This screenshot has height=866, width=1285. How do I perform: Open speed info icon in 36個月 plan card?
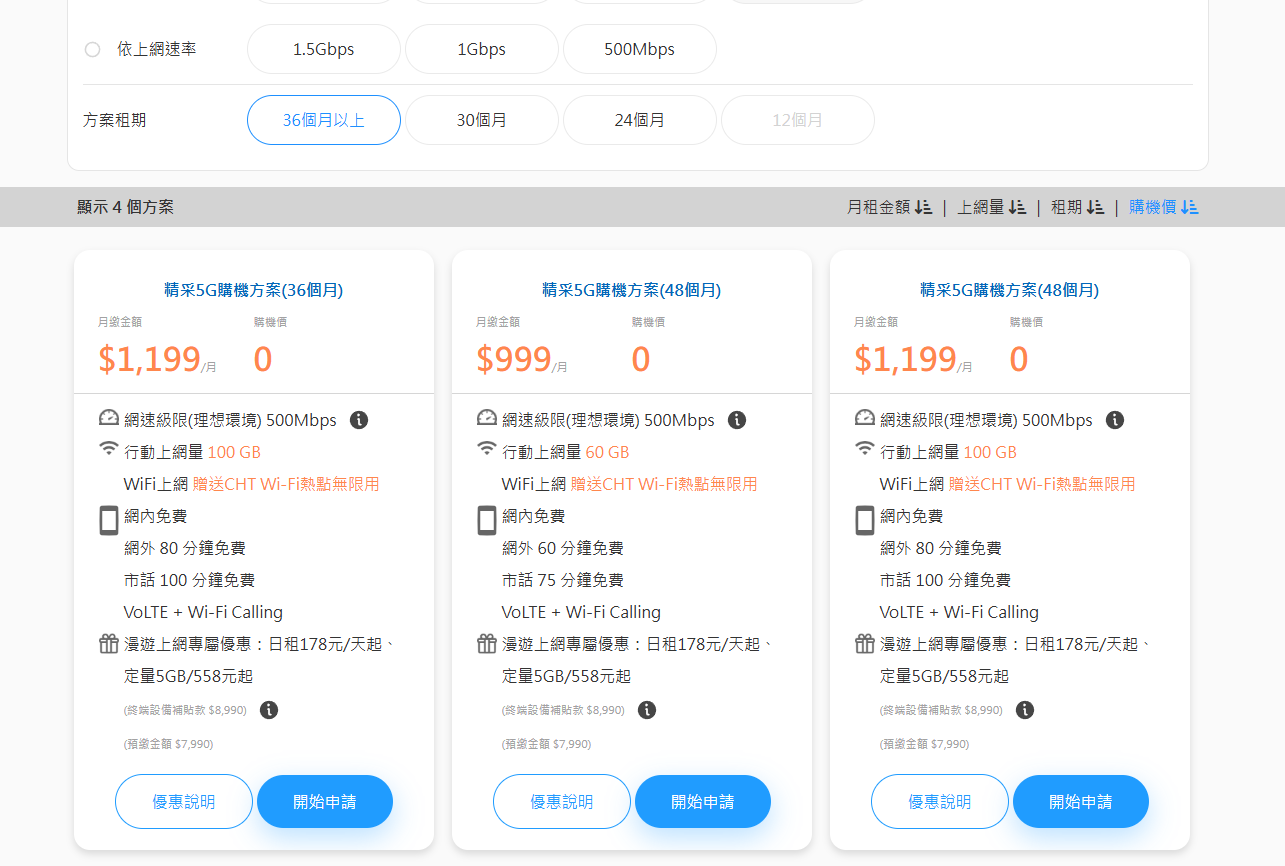point(359,420)
